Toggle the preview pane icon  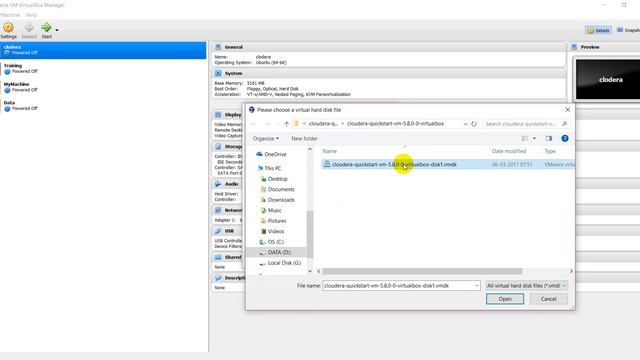point(549,139)
